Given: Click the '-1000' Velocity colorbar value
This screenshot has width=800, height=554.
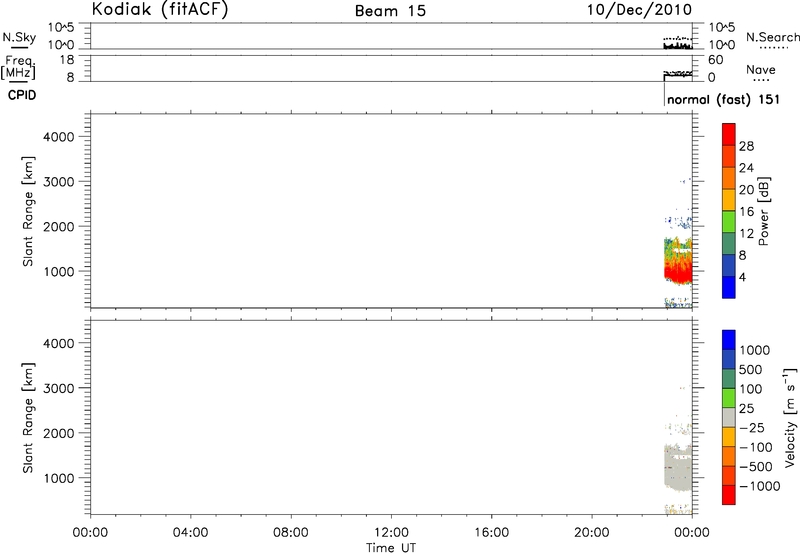Looking at the screenshot, I should coord(759,486).
